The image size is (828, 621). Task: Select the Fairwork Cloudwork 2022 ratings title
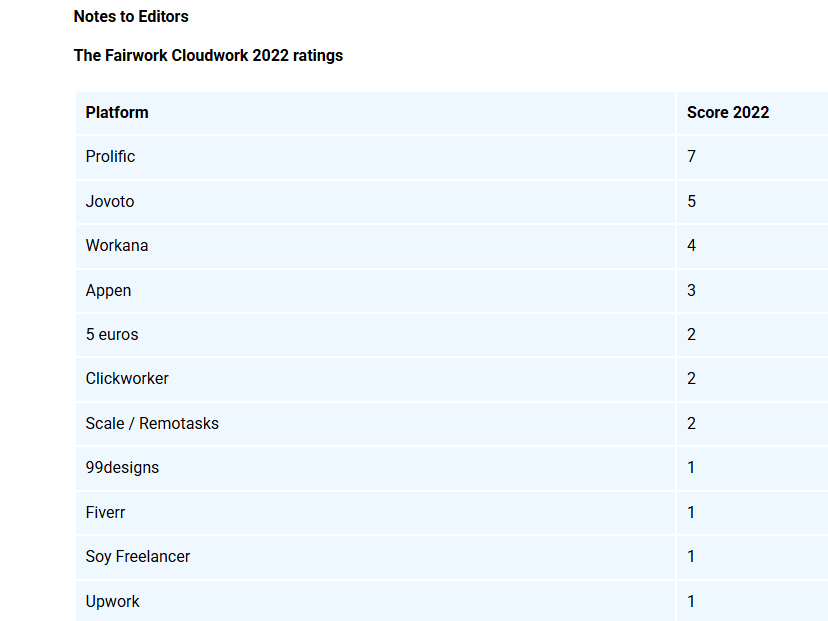pos(208,55)
